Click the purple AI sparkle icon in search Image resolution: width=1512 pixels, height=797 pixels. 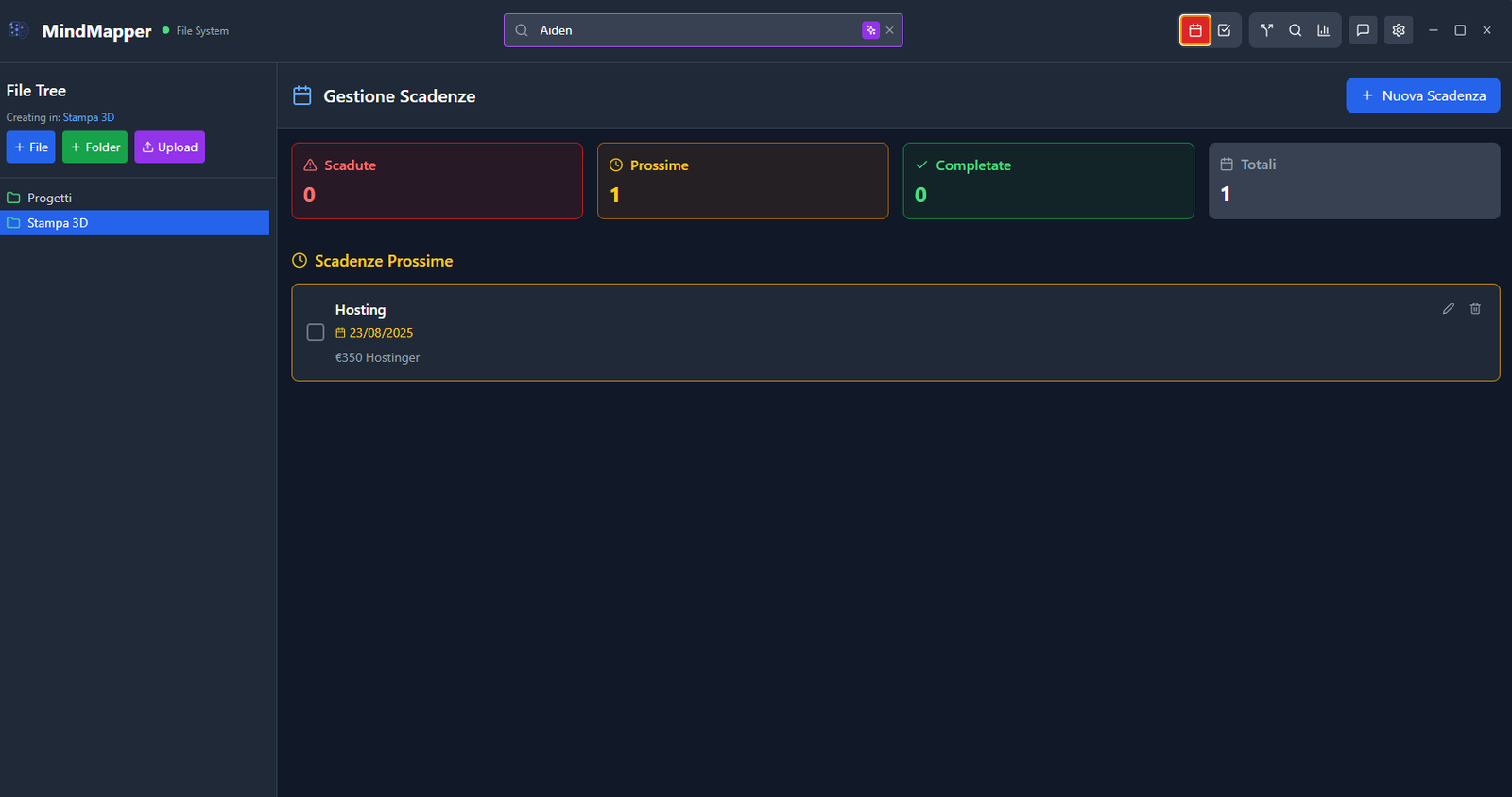point(870,30)
